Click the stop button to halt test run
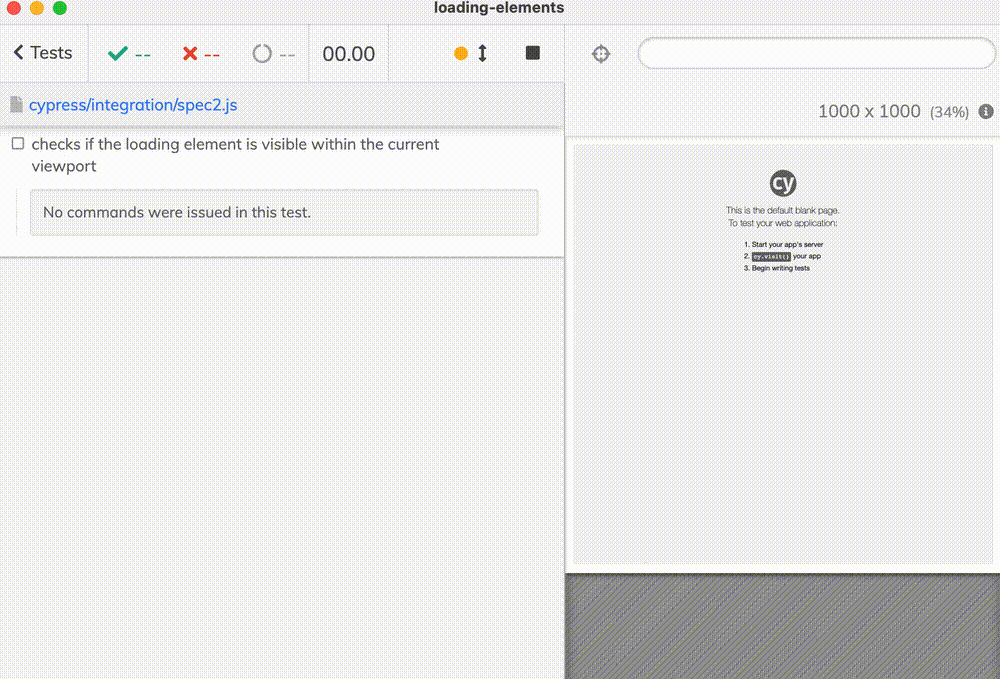 point(533,52)
